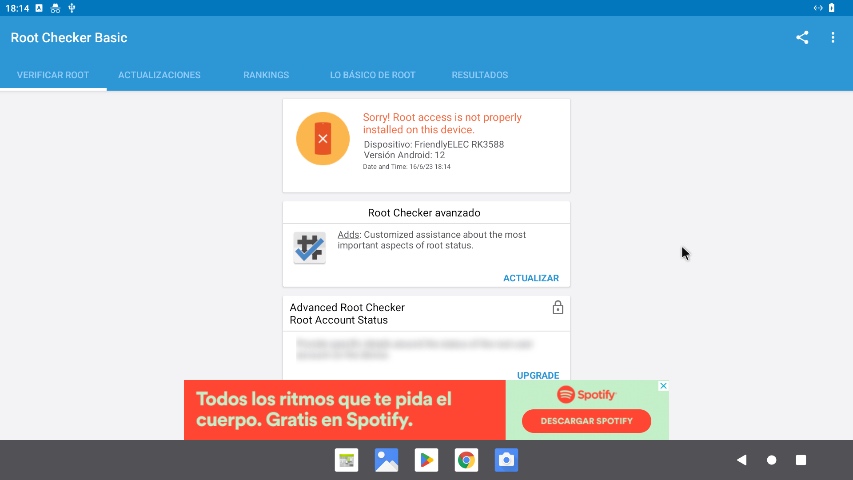Screen dimensions: 853x480
Task: Switch to the Verificar Root tab
Action: 53,75
